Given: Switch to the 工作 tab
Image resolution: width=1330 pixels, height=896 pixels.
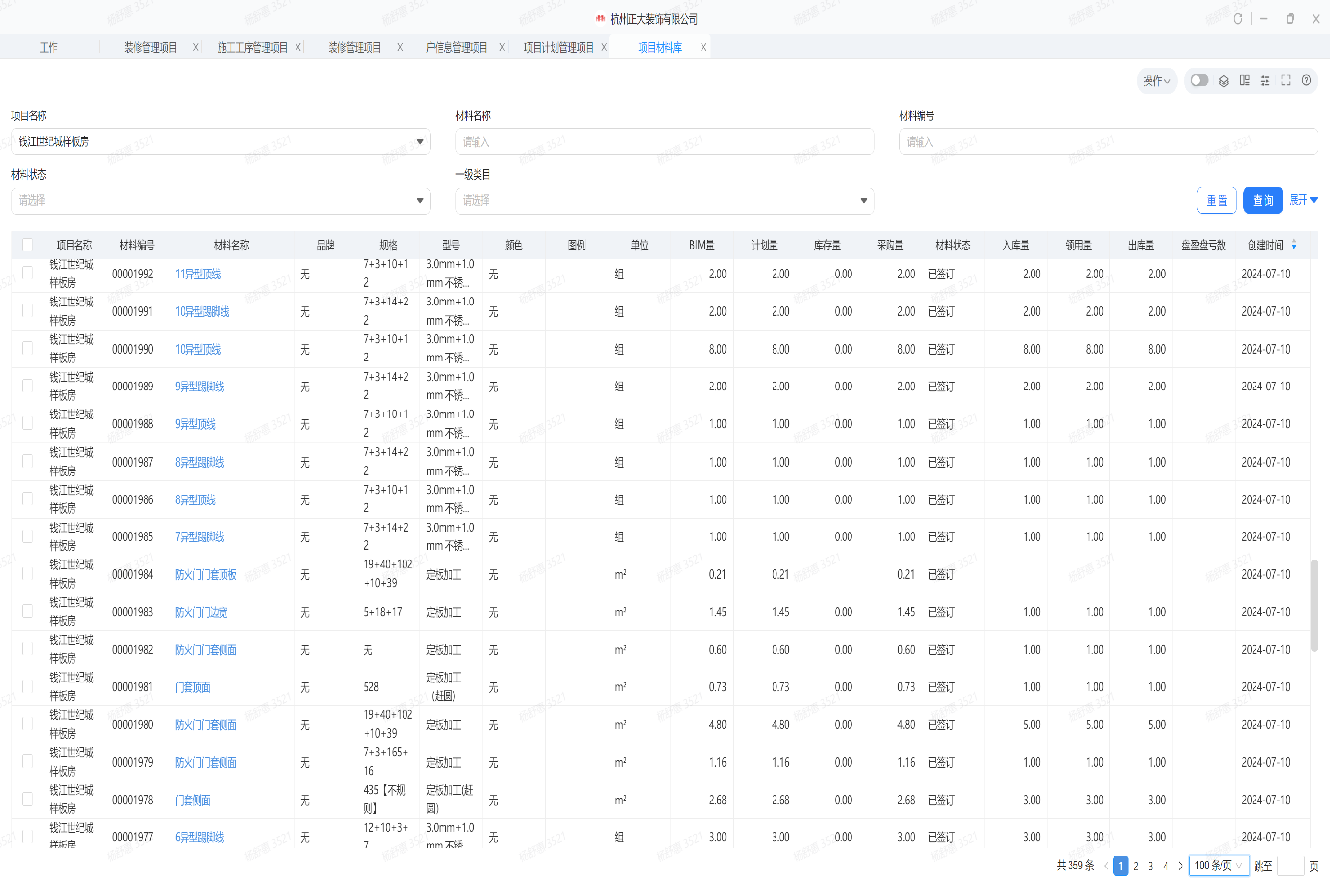Looking at the screenshot, I should pyautogui.click(x=49, y=47).
